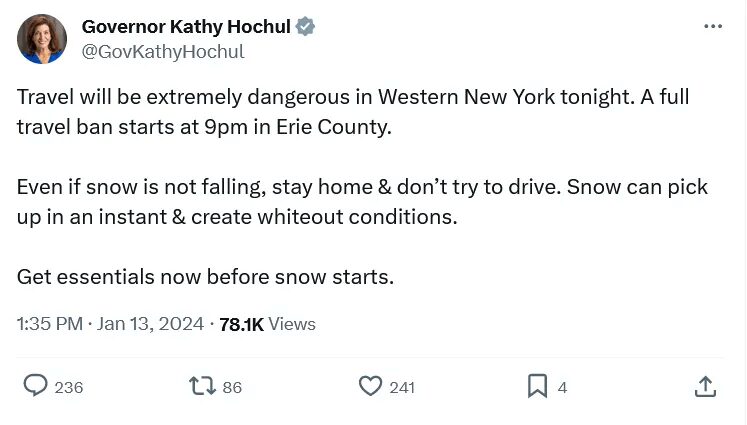747x425 pixels.
Task: Click the whiteout conditions paragraph
Action: pos(362,202)
